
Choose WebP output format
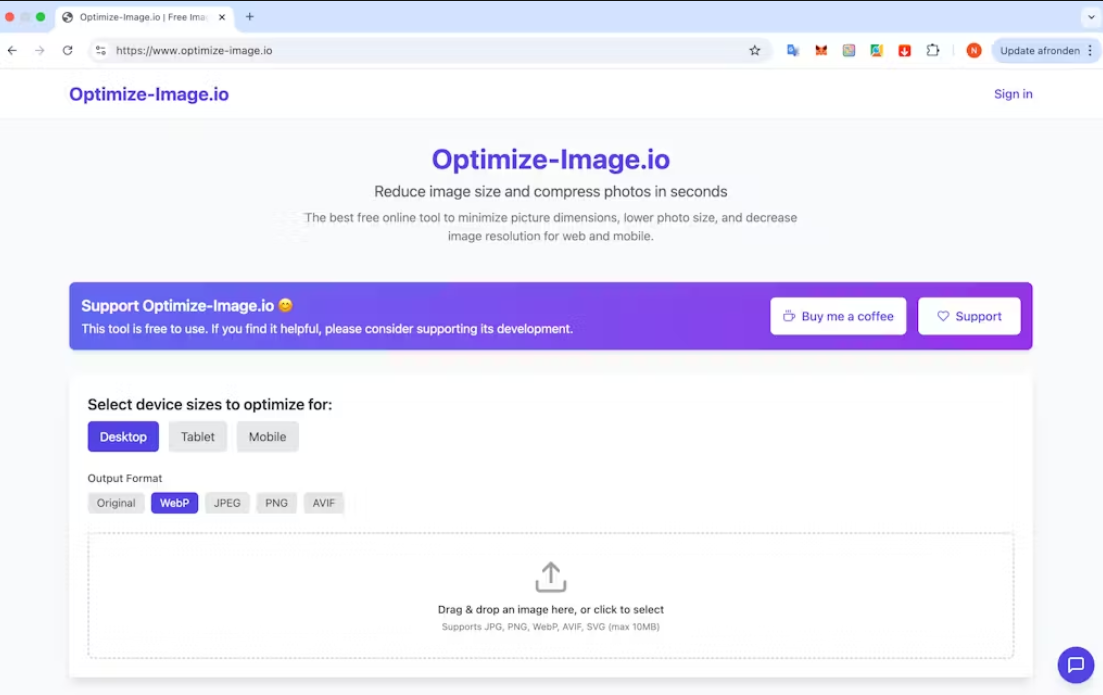click(174, 503)
